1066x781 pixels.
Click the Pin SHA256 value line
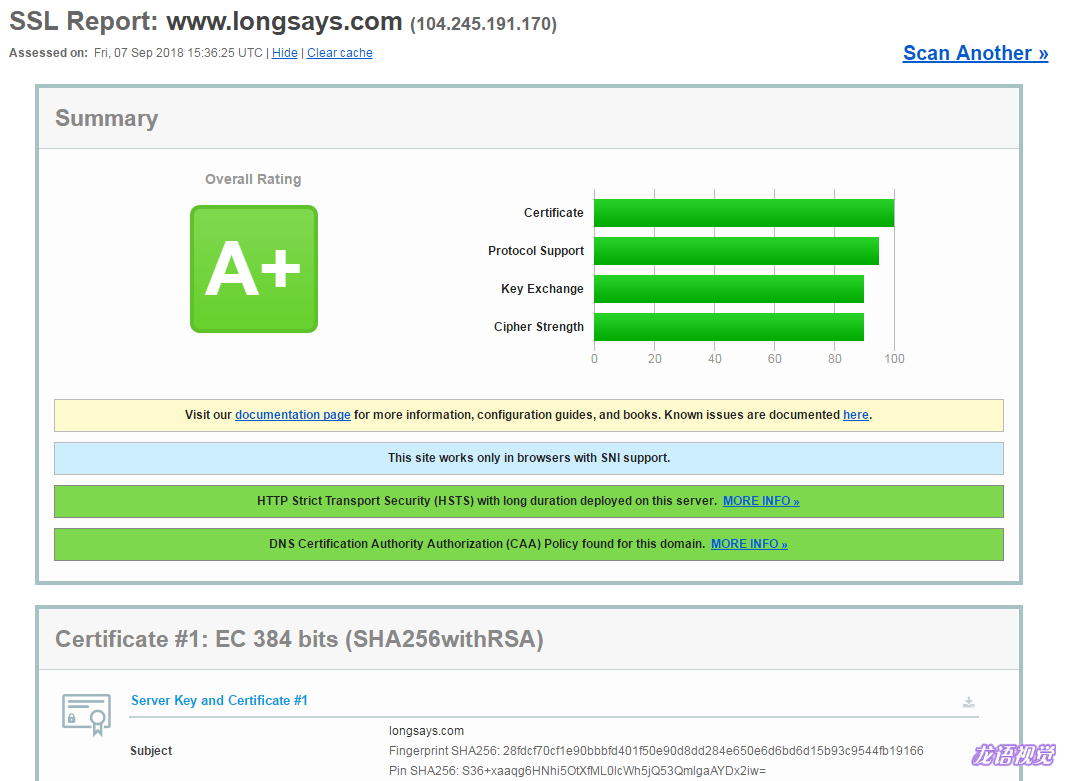577,771
